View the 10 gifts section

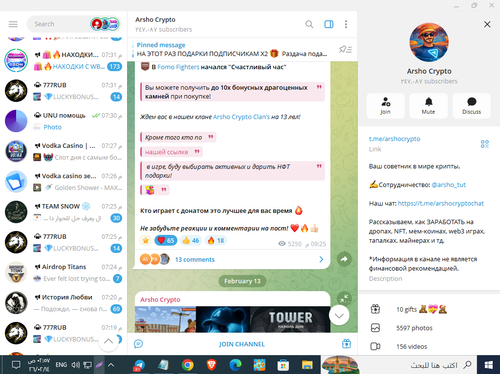point(429,309)
